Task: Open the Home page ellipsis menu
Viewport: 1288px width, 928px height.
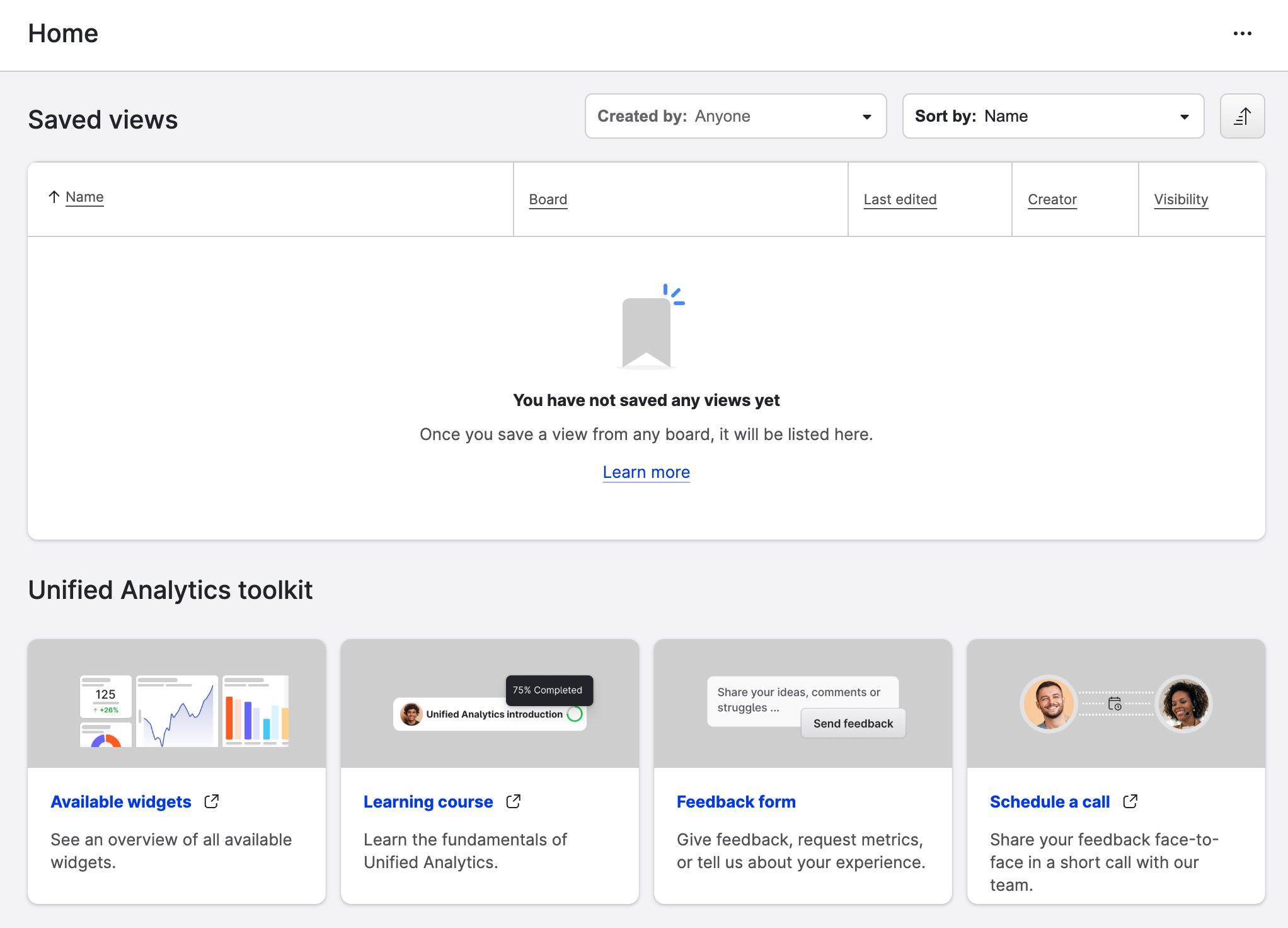Action: 1242,33
